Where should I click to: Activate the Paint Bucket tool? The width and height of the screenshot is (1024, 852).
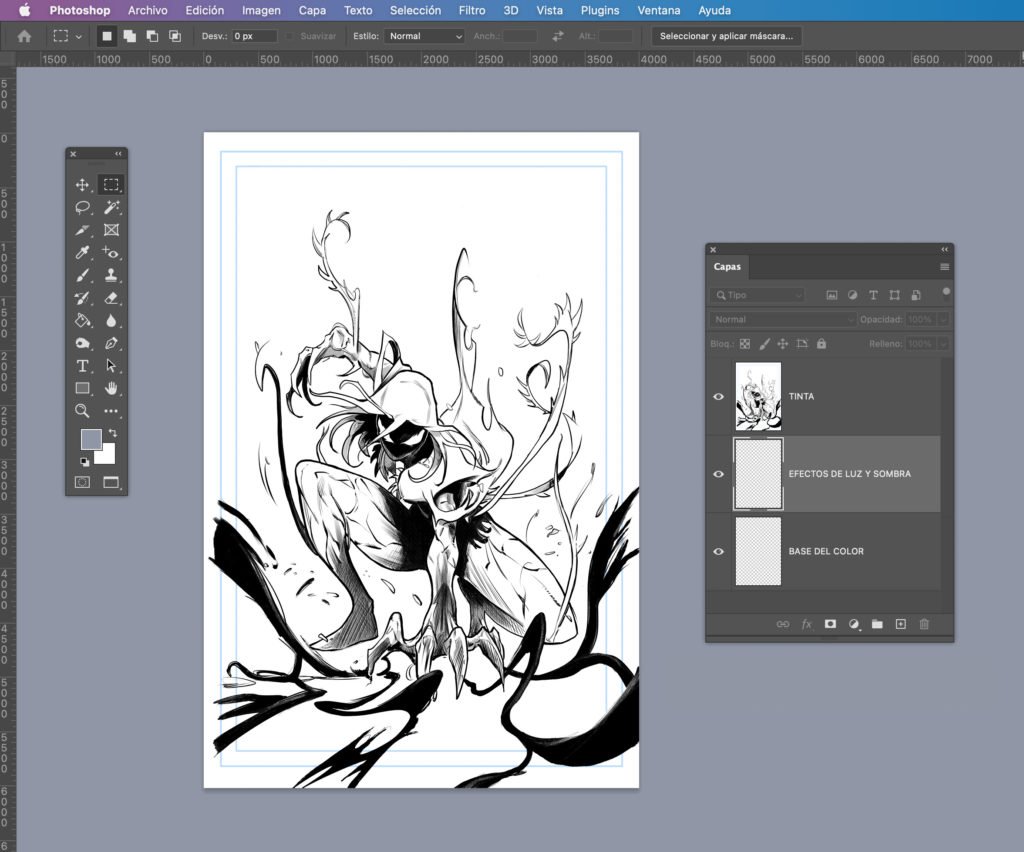(83, 321)
